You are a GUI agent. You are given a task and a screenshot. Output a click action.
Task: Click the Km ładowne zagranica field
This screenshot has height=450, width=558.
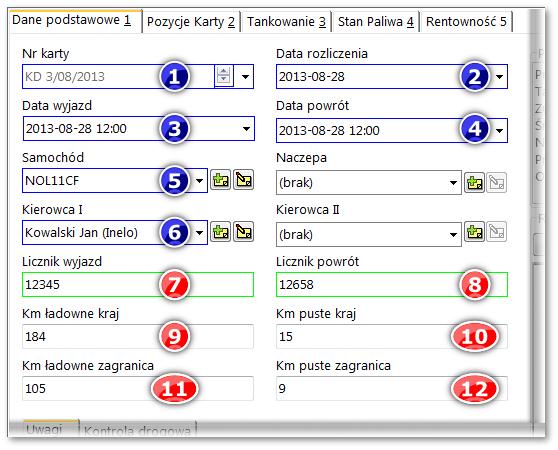(138, 388)
